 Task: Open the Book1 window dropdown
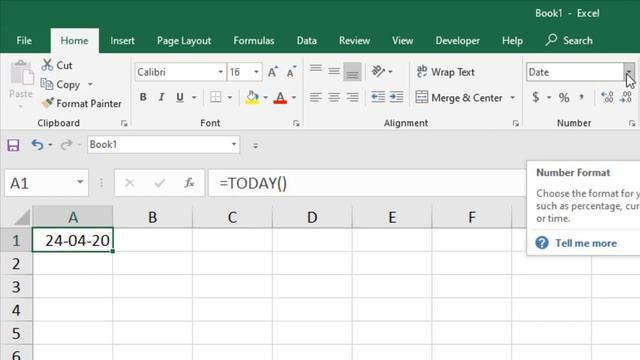tap(234, 144)
